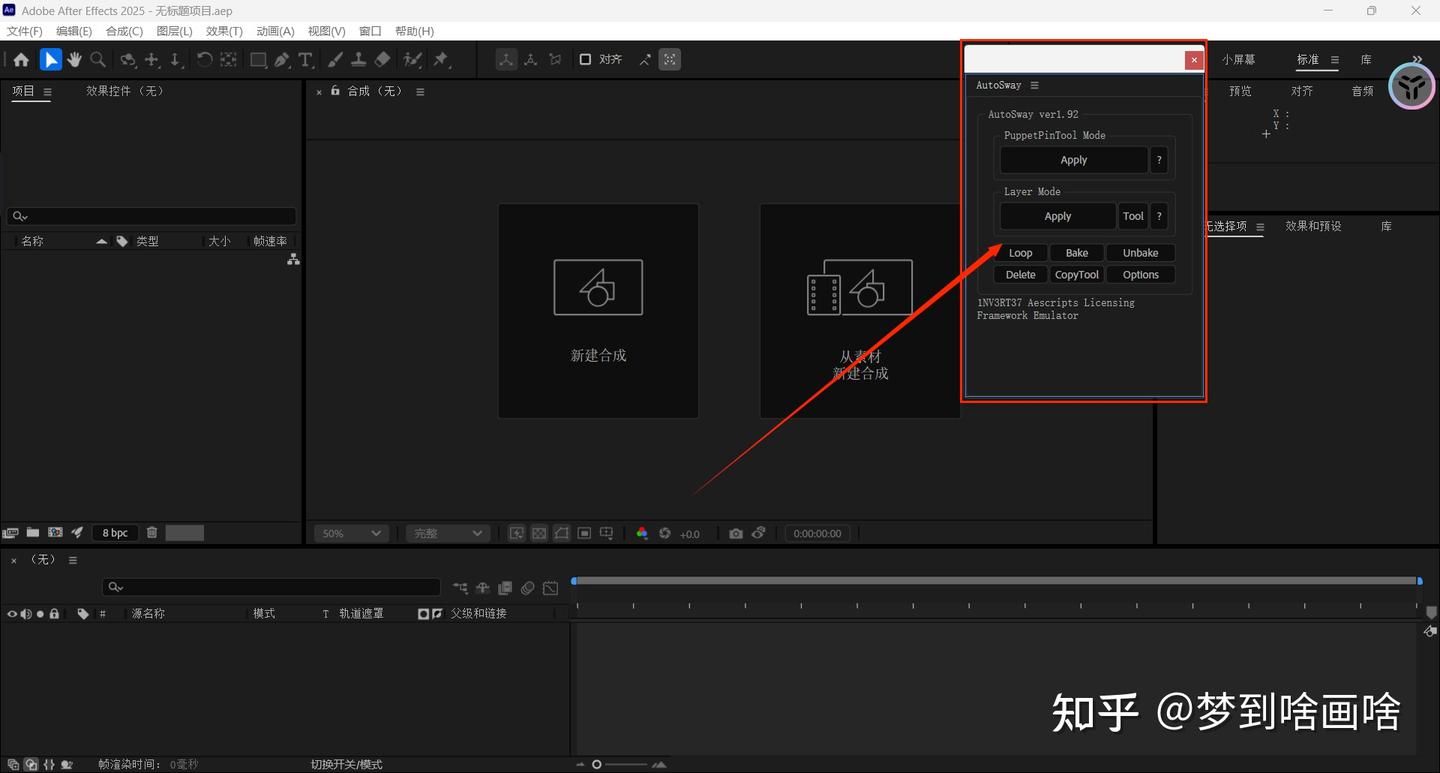
Task: Click the Loop button in AutoSway
Action: [x=1021, y=253]
